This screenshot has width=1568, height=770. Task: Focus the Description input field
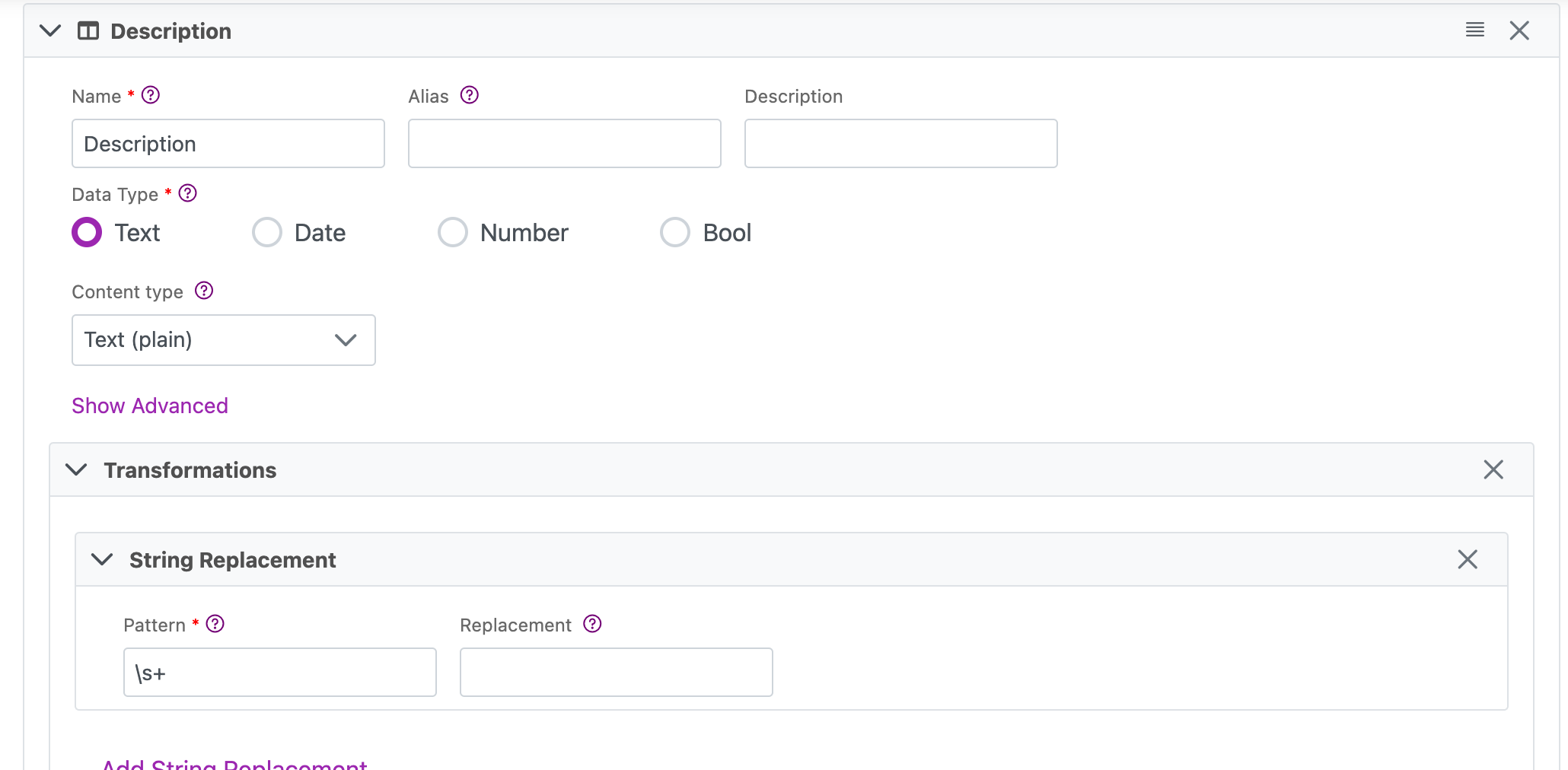(x=901, y=143)
